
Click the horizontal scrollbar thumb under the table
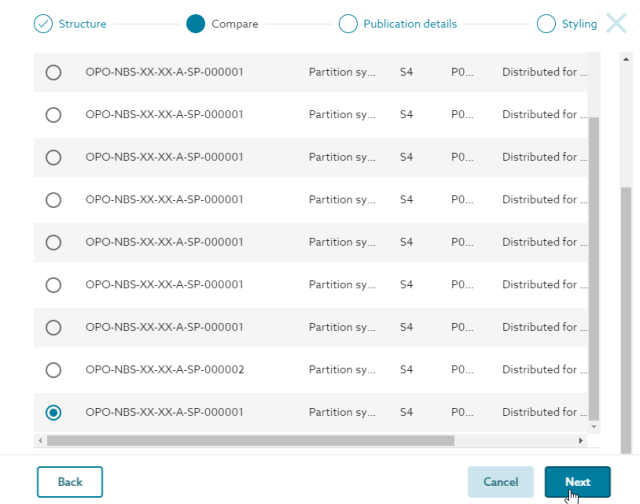pos(251,441)
